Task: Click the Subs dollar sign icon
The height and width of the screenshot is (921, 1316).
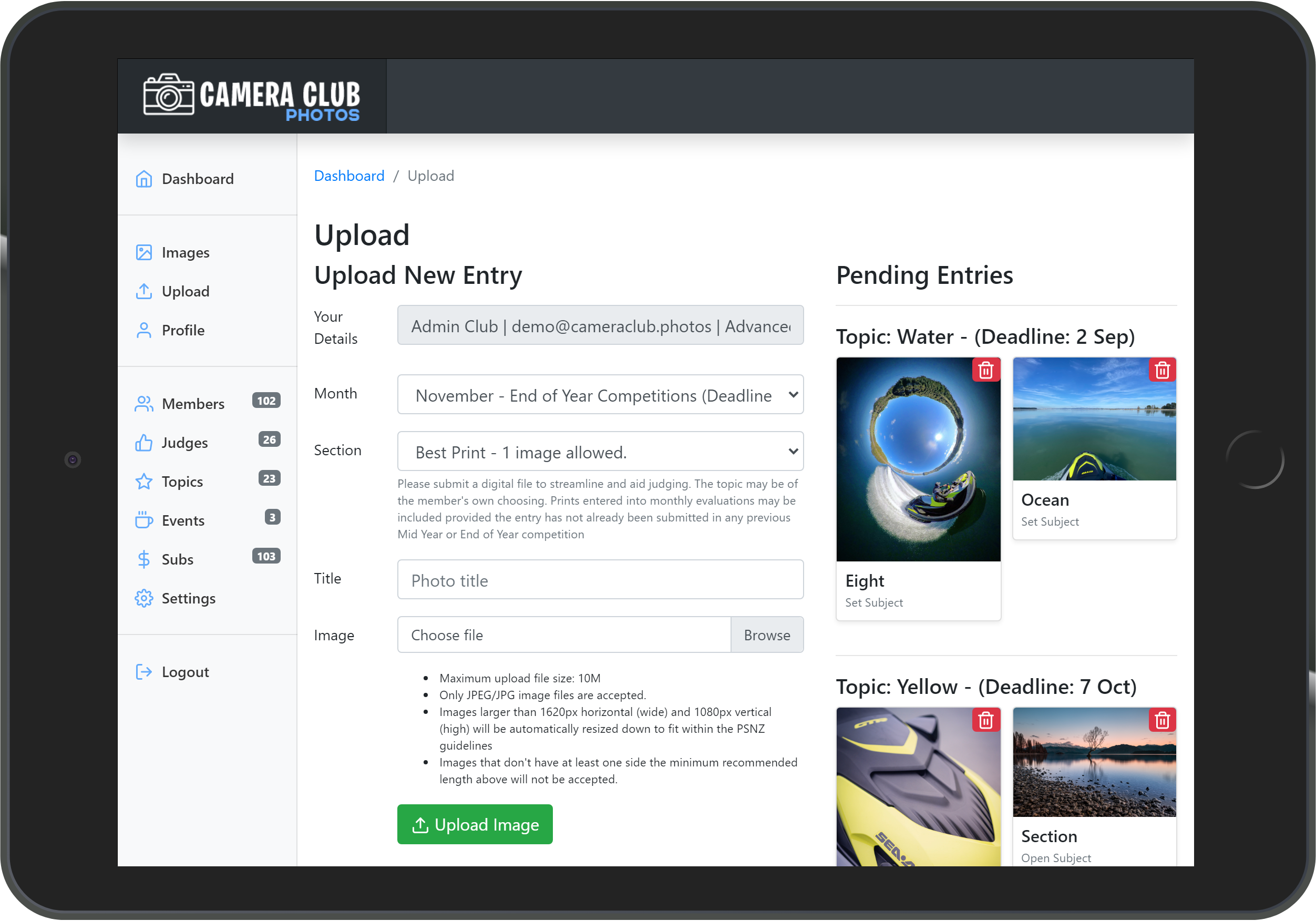Action: (x=143, y=559)
